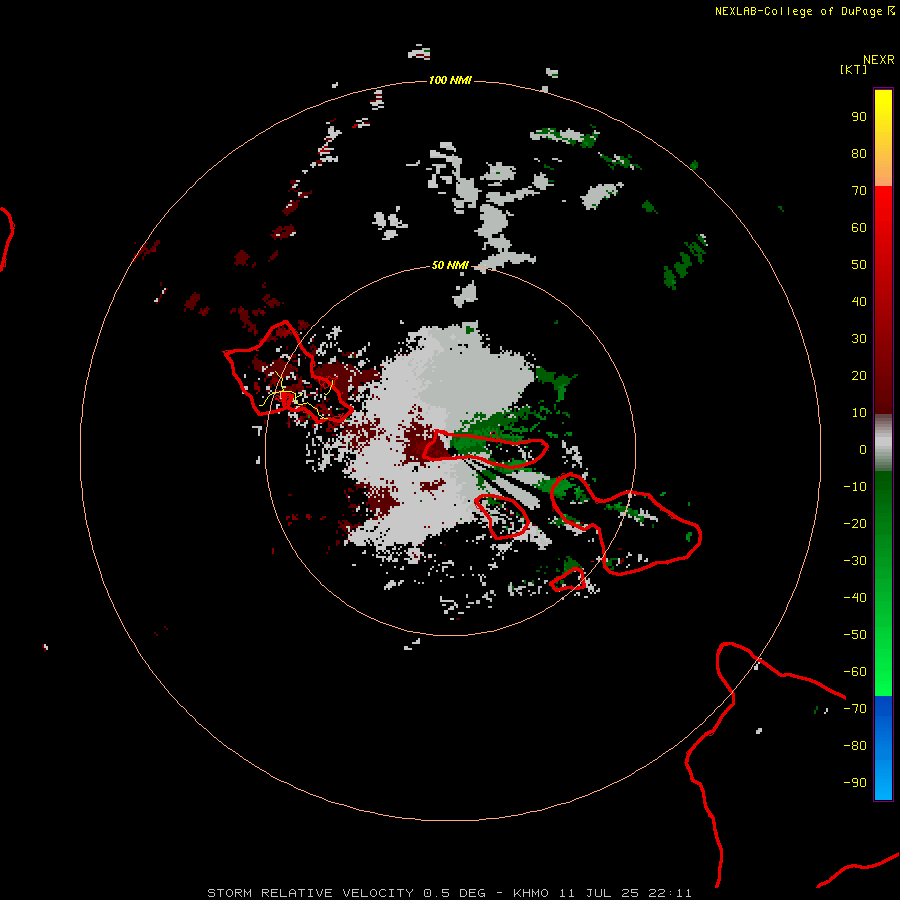Click the -90 value on the velocity scale
900x900 pixels.
(855, 783)
